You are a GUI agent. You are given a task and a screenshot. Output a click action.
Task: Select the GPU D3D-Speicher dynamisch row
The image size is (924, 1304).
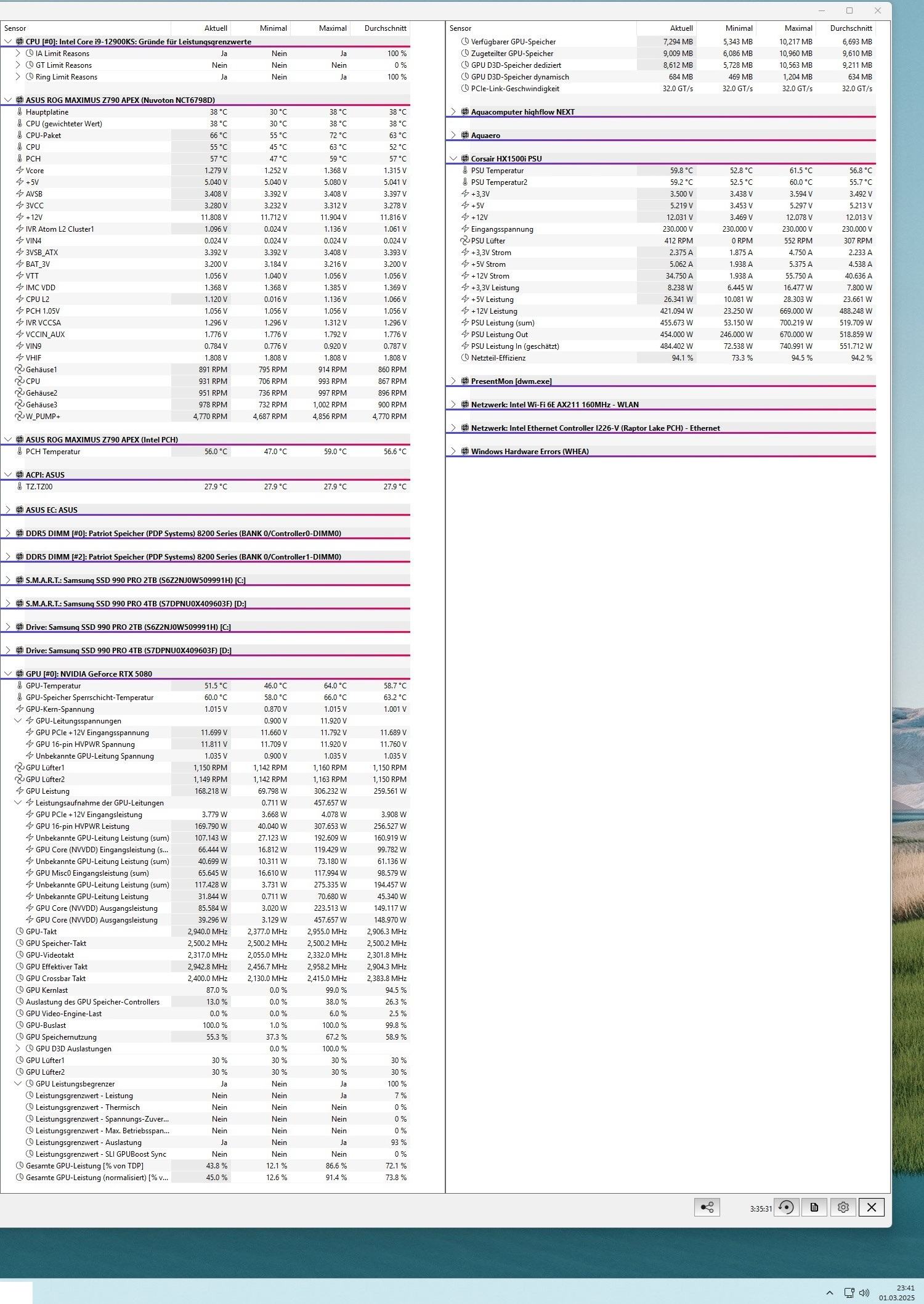[x=661, y=76]
